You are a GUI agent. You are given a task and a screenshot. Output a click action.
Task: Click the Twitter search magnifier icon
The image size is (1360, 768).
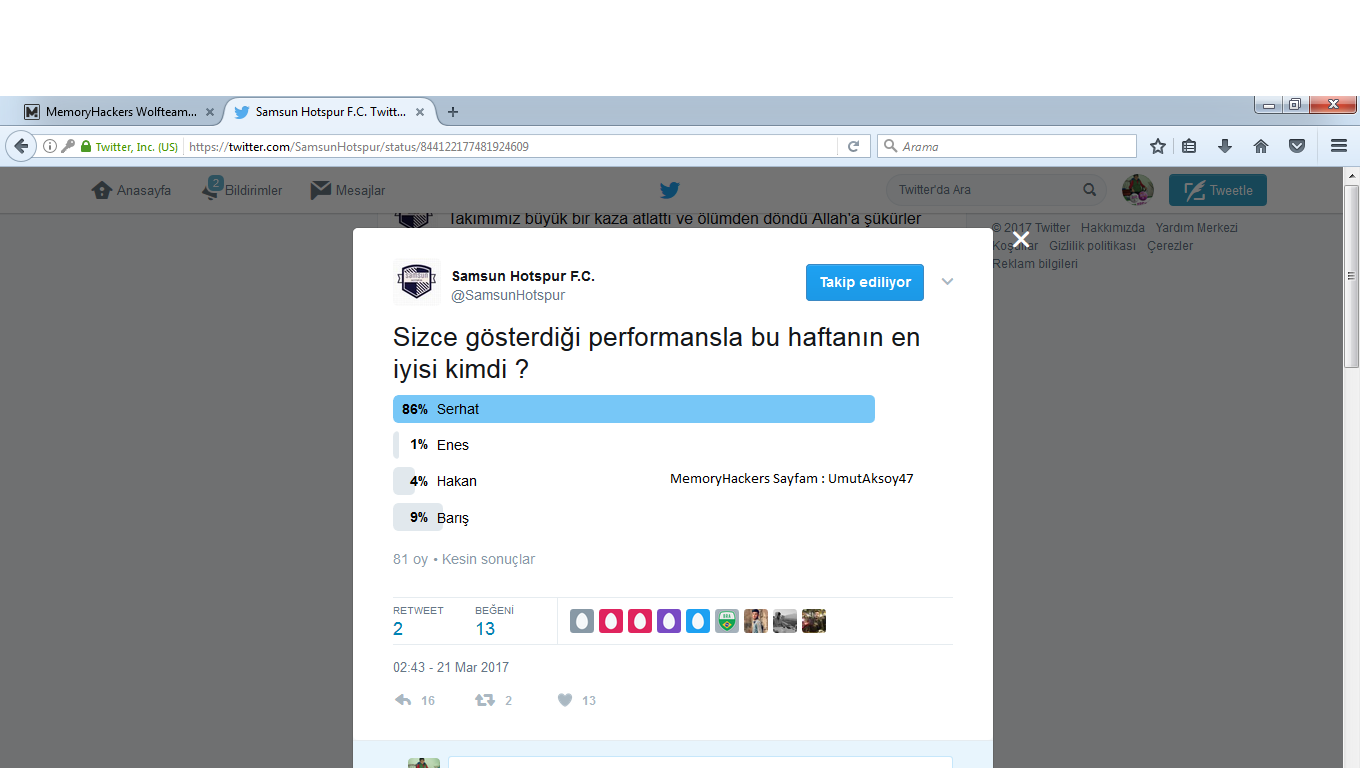point(1090,190)
